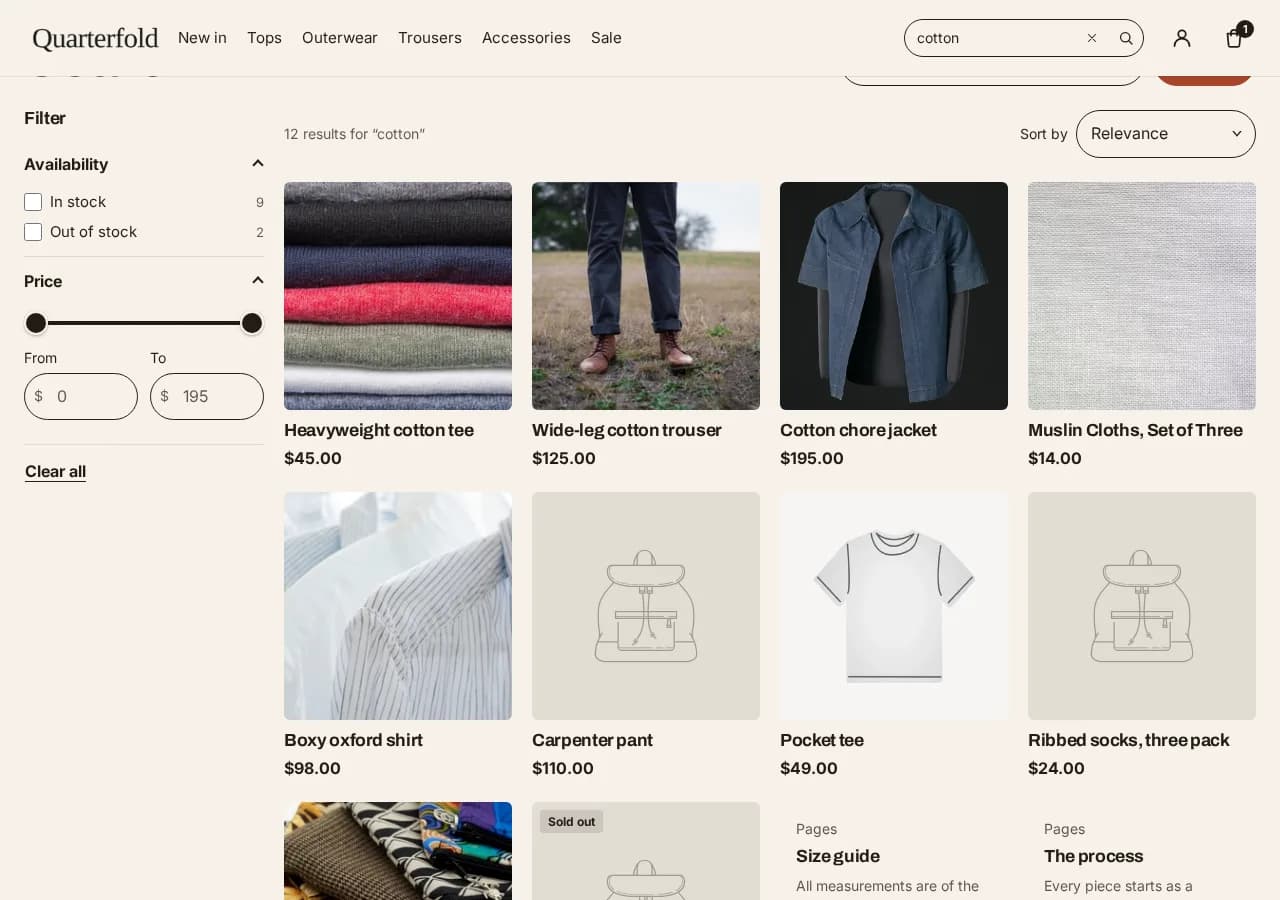
Task: Collapse the Price filter section
Action: click(x=144, y=281)
